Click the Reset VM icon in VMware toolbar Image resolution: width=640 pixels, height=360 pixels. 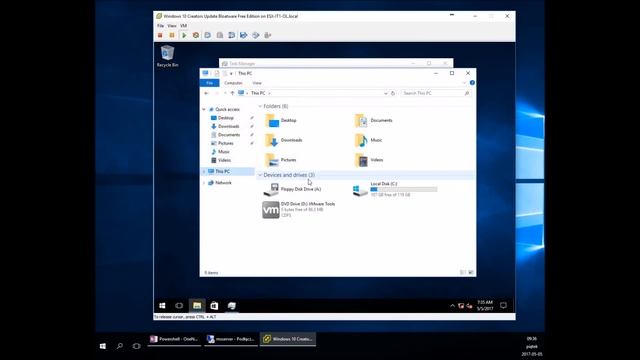pyautogui.click(x=196, y=36)
